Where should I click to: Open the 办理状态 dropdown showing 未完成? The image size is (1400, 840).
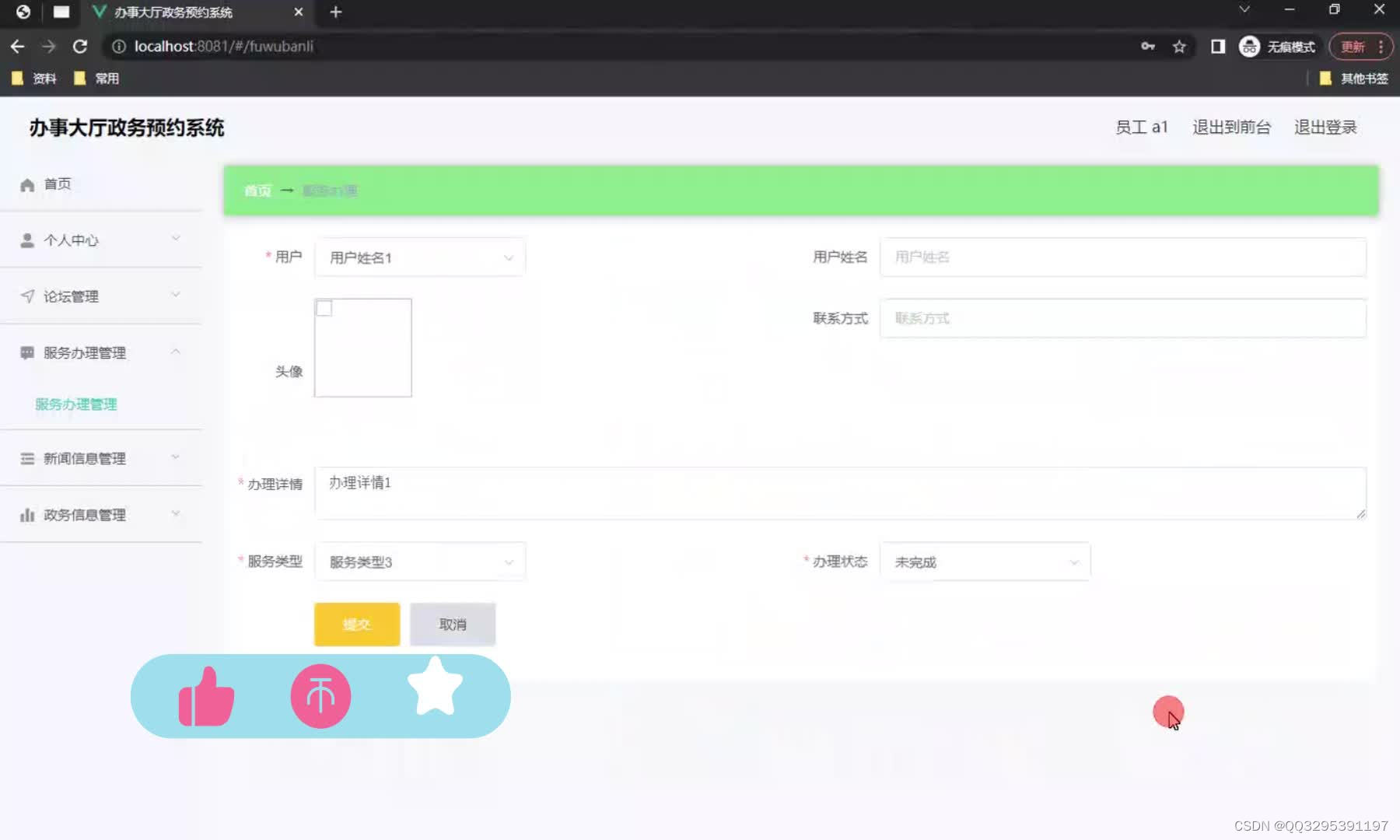point(985,562)
